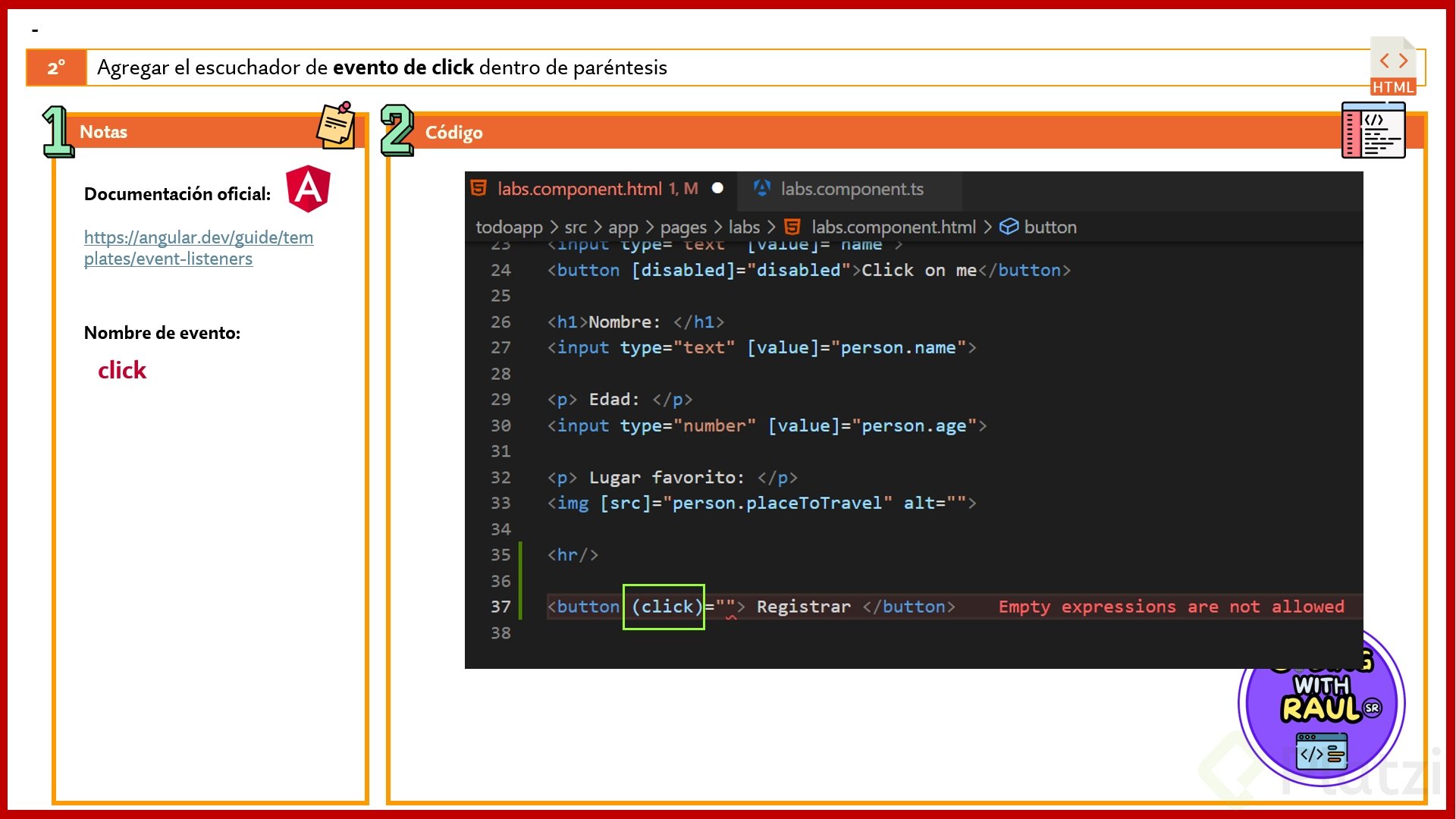This screenshot has width=1456, height=819.
Task: Click the HTML5 icon on the labs.component.html tab
Action: tap(479, 188)
